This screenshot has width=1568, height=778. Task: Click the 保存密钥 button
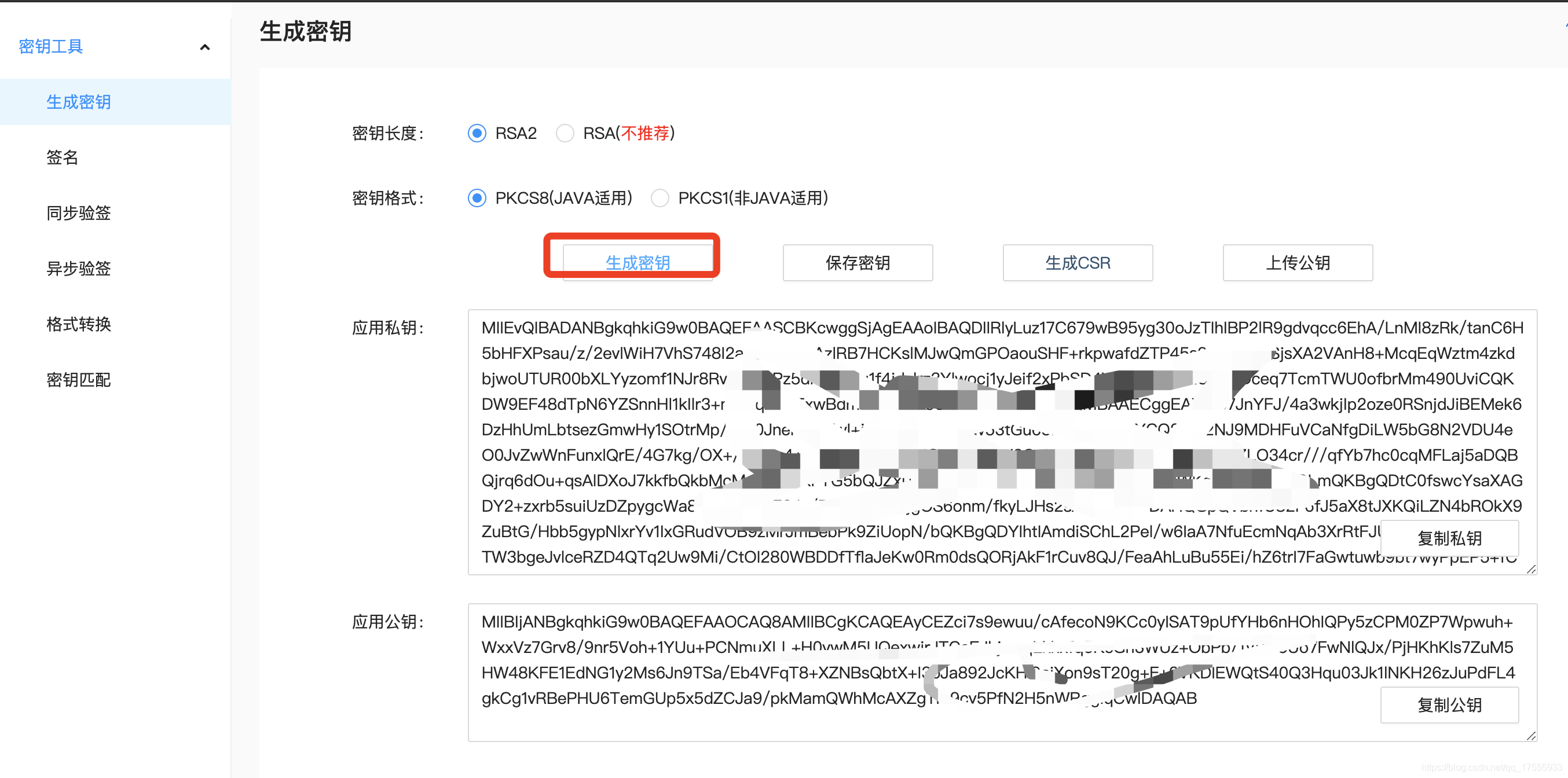tap(858, 262)
